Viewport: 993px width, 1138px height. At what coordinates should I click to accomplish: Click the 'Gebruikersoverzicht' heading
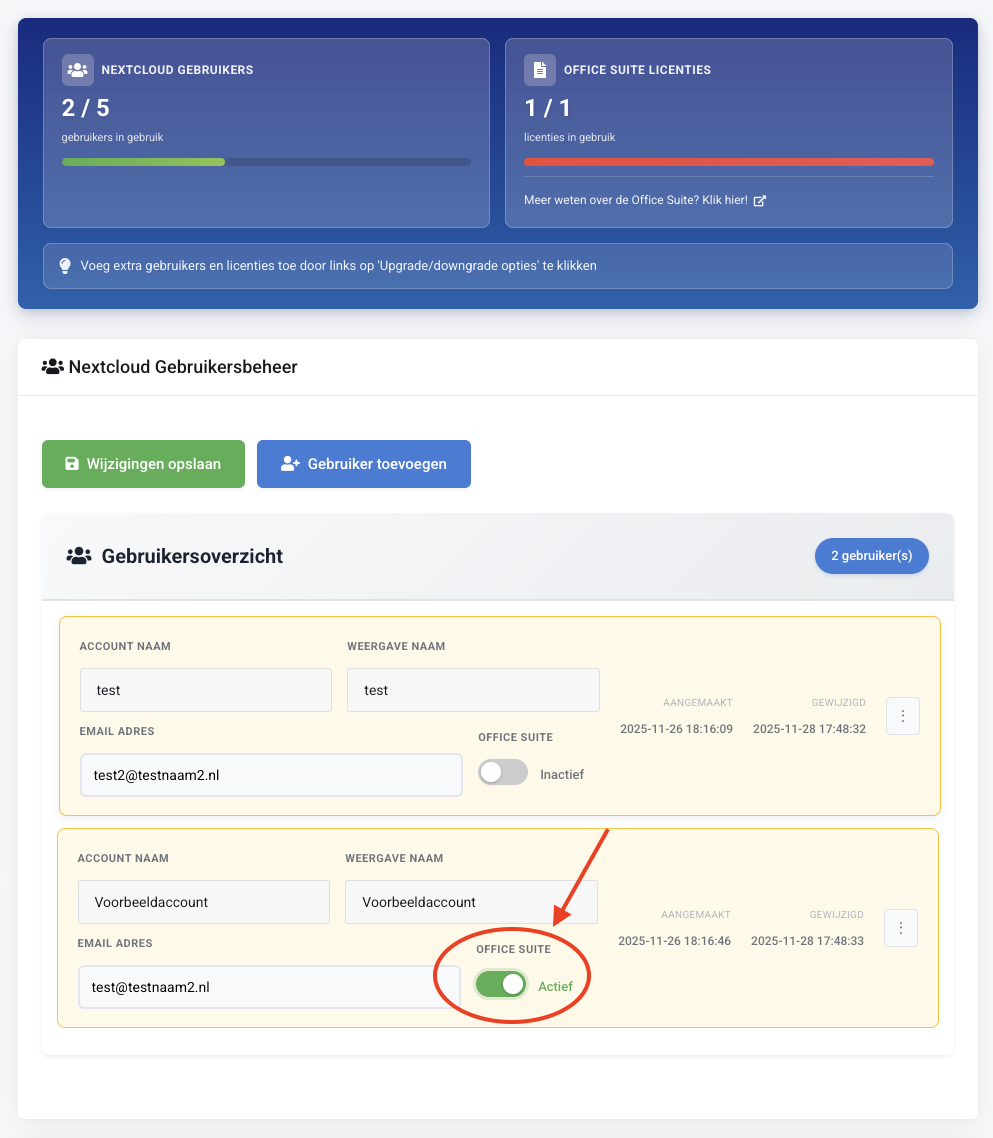[x=192, y=556]
